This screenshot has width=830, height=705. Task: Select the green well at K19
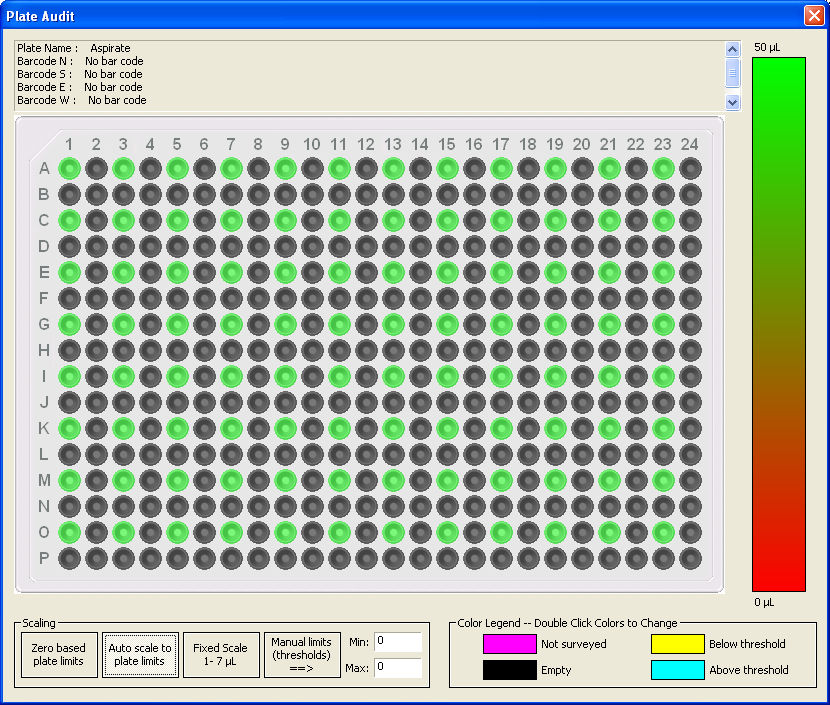pyautogui.click(x=555, y=428)
